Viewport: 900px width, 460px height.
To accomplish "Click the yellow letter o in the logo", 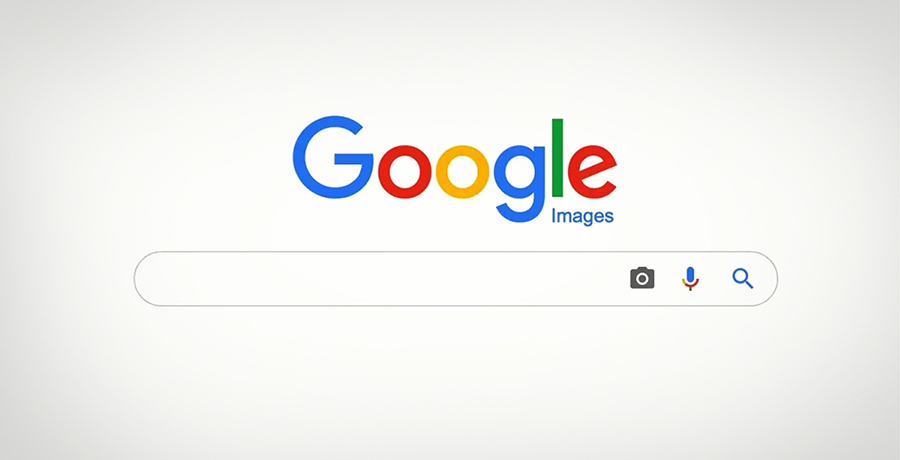I will pos(463,172).
